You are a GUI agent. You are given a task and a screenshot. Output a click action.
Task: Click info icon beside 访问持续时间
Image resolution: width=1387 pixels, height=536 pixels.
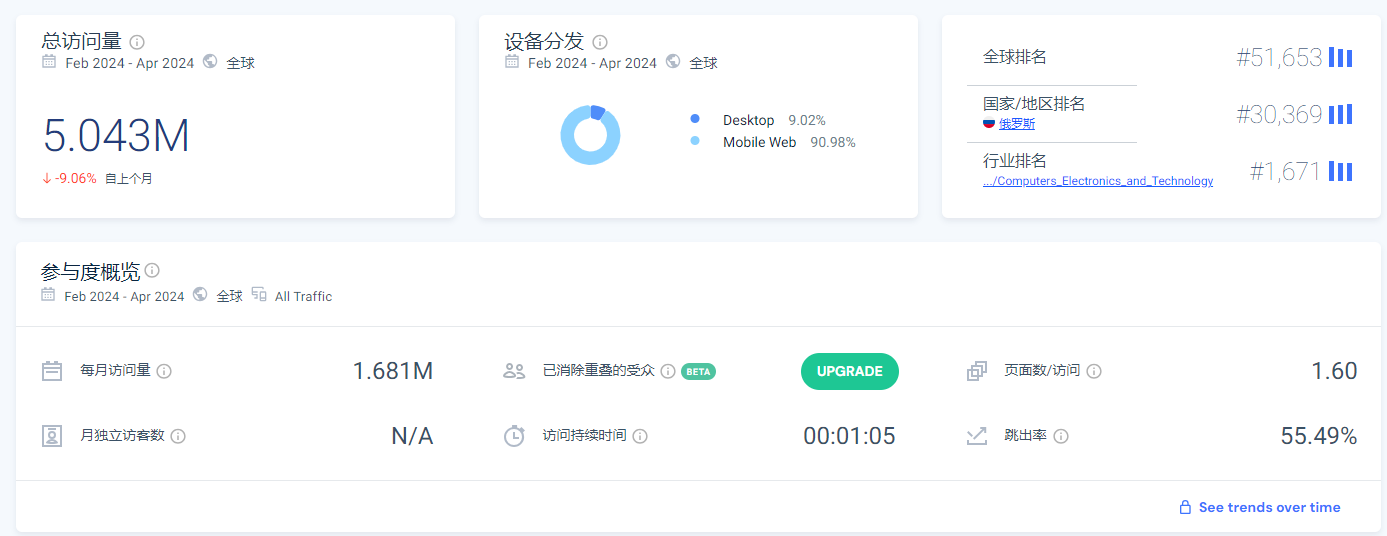point(640,436)
